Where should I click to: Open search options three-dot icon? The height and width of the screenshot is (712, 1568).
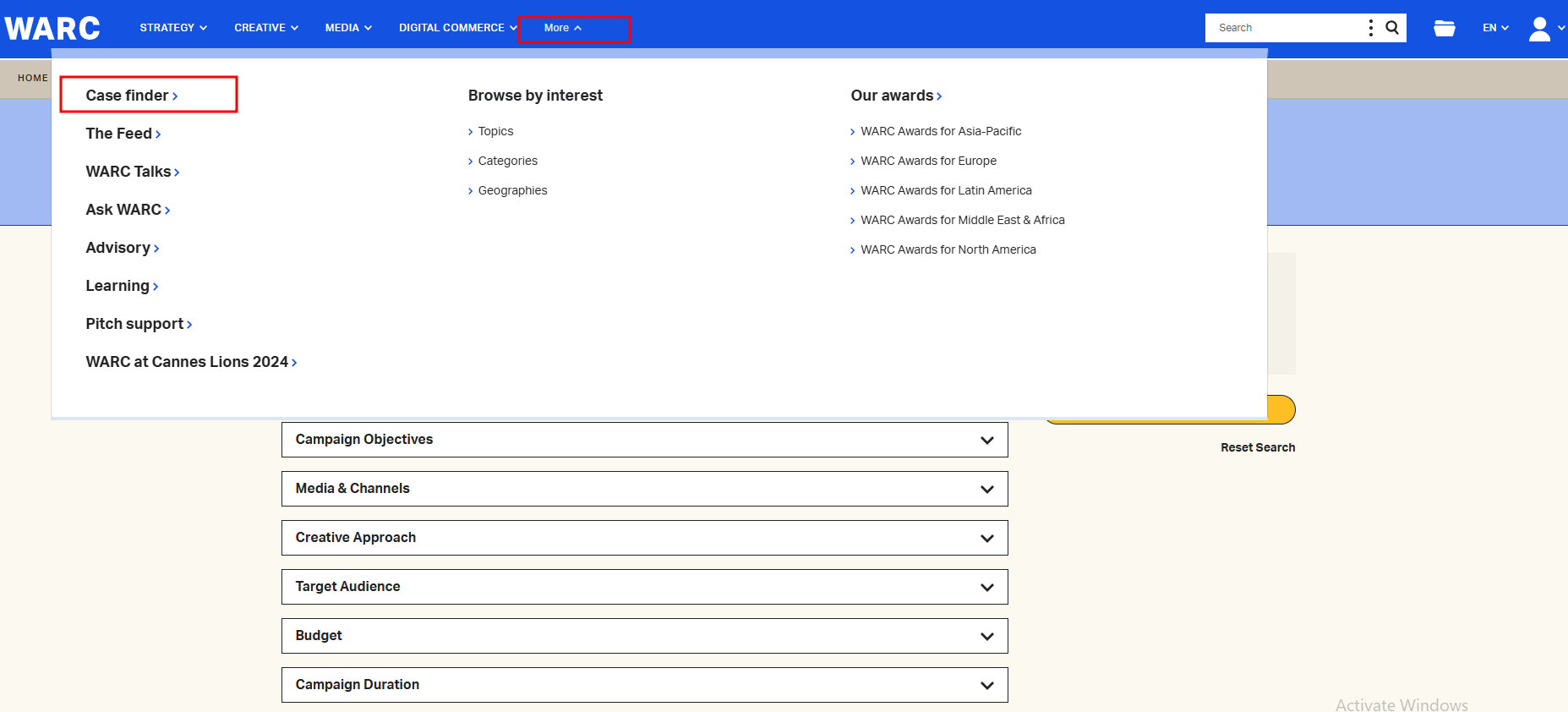pos(1370,28)
